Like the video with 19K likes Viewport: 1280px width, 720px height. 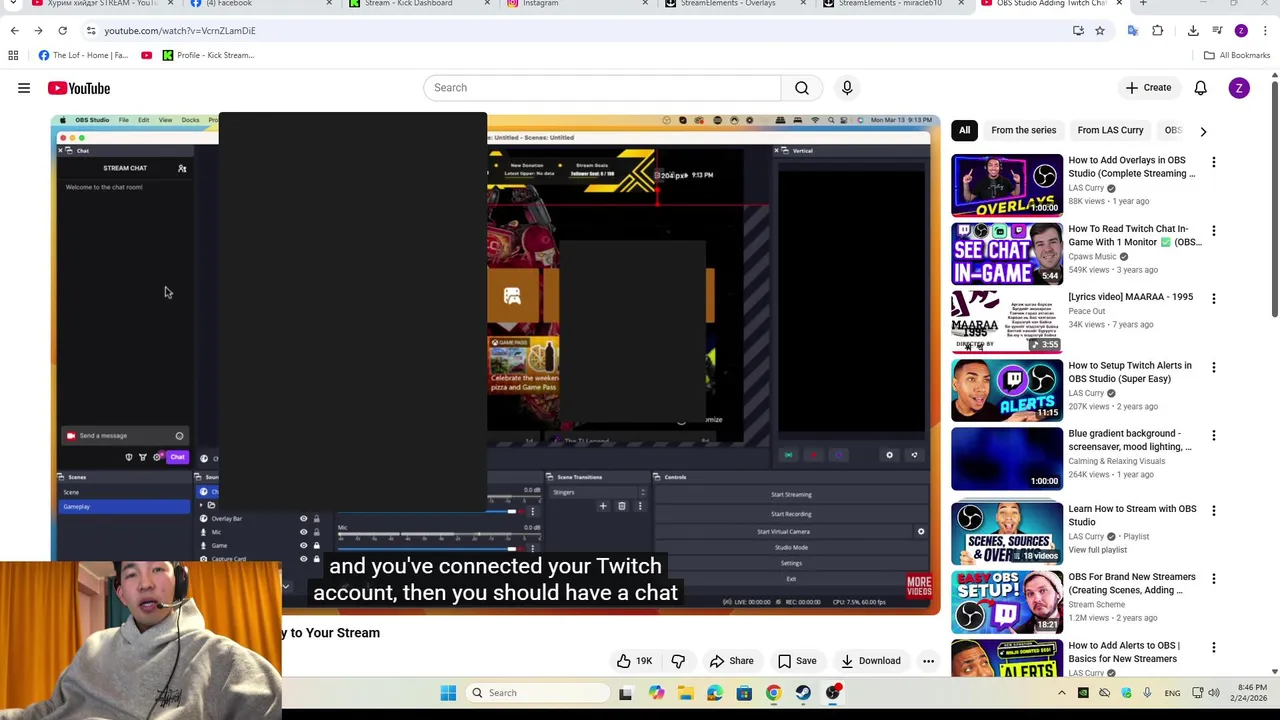(x=634, y=661)
